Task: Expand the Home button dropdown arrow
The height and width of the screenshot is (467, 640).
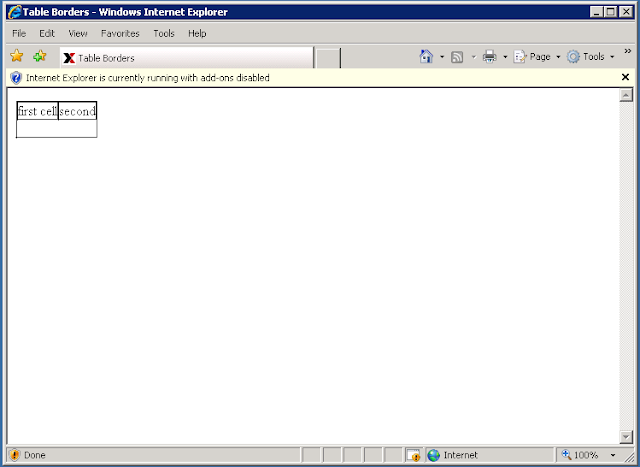Action: (x=442, y=57)
